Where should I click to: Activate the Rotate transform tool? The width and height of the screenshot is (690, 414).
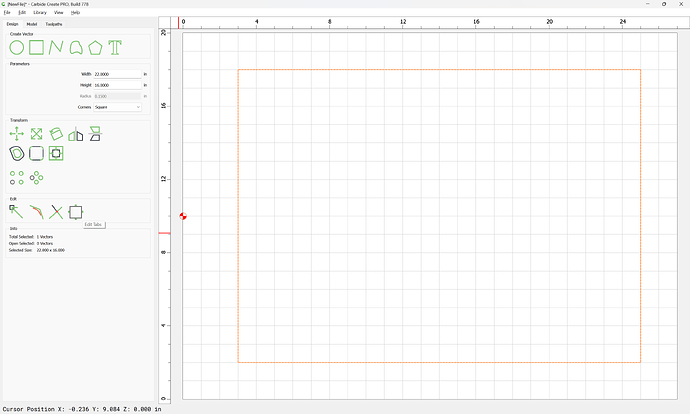[56, 134]
